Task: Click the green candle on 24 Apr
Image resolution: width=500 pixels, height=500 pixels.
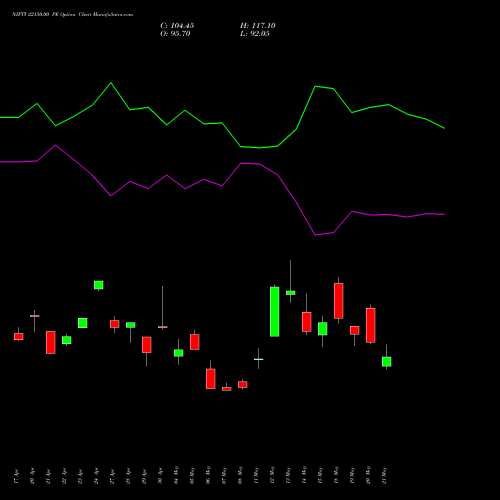Action: 99,285
